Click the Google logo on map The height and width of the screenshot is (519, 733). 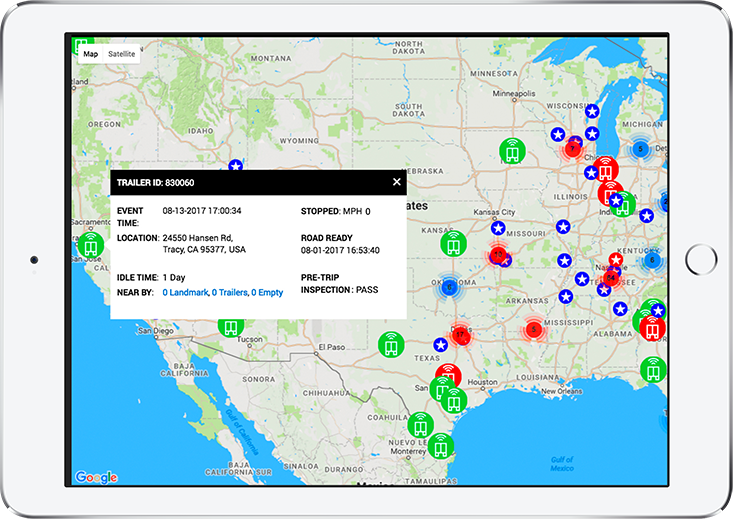pyautogui.click(x=96, y=477)
